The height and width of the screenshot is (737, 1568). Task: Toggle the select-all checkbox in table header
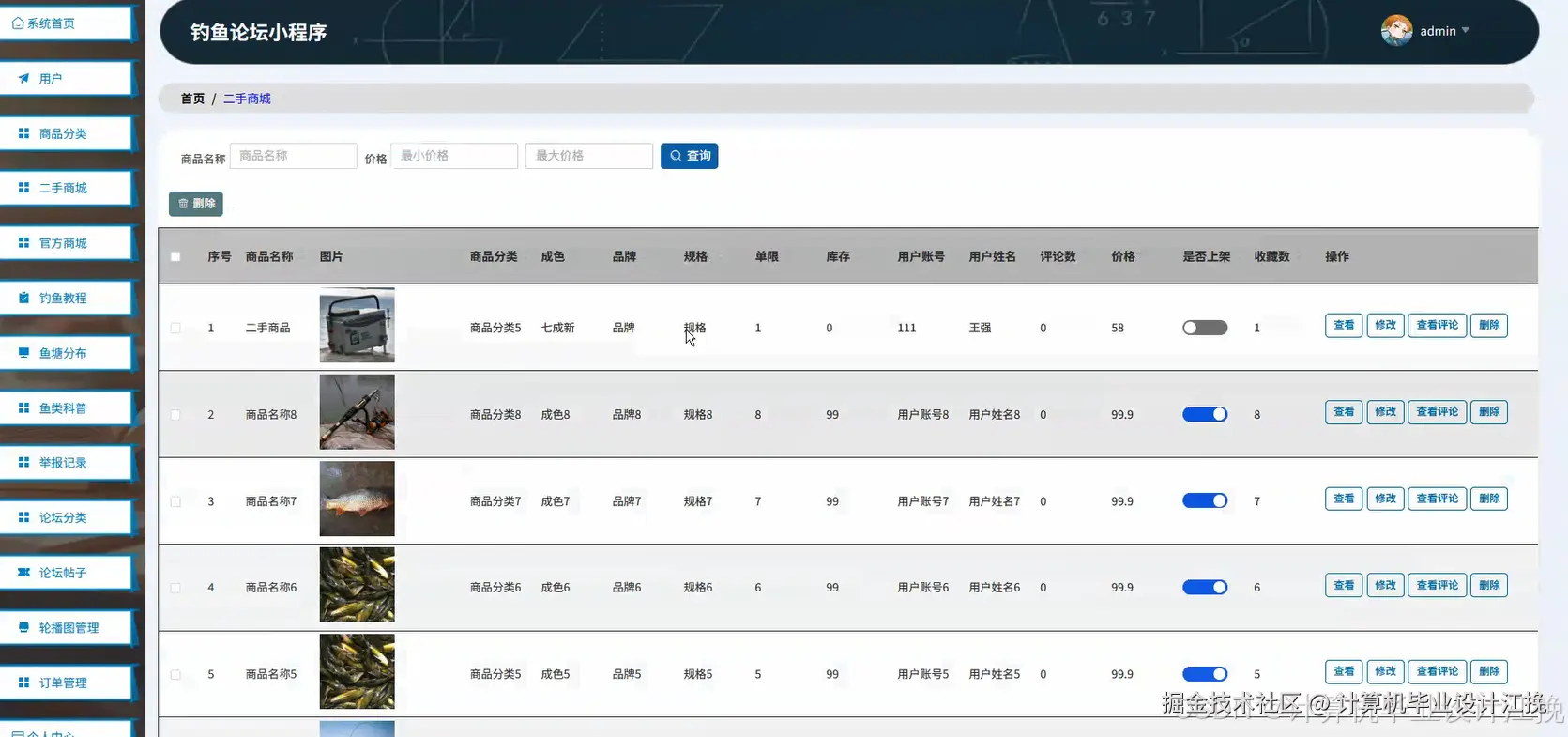(x=175, y=256)
